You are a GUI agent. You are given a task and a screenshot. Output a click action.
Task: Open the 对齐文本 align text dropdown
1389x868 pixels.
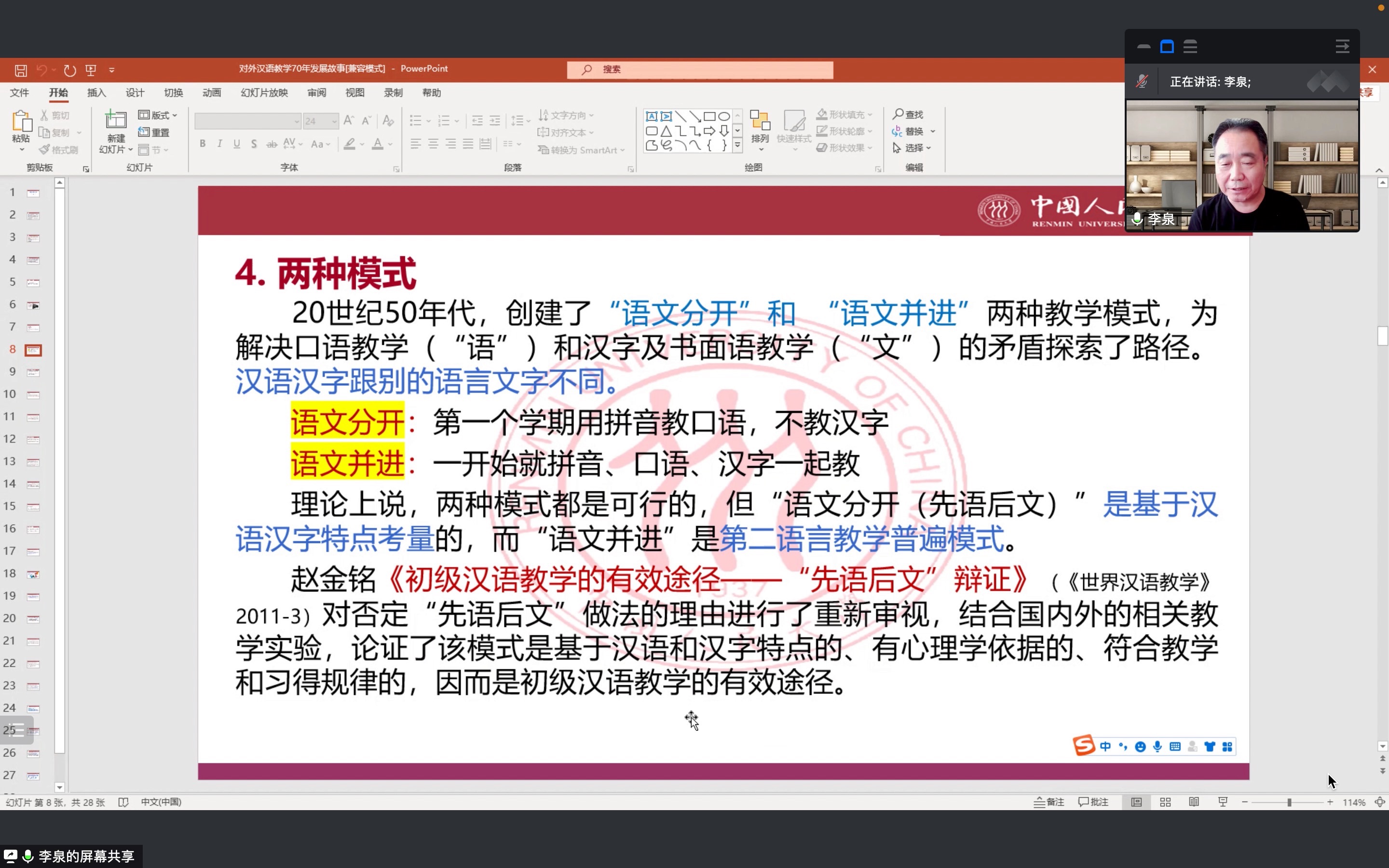click(x=566, y=133)
